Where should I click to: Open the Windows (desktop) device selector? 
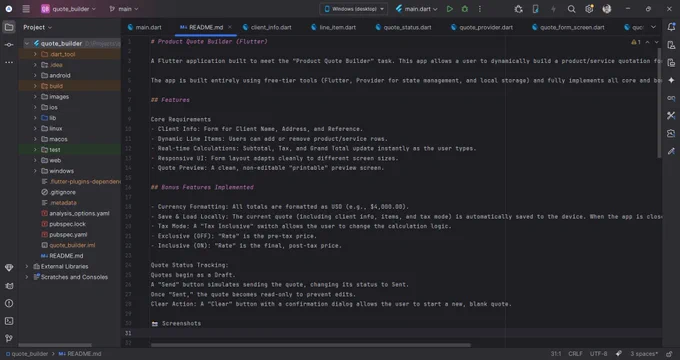click(x=354, y=9)
